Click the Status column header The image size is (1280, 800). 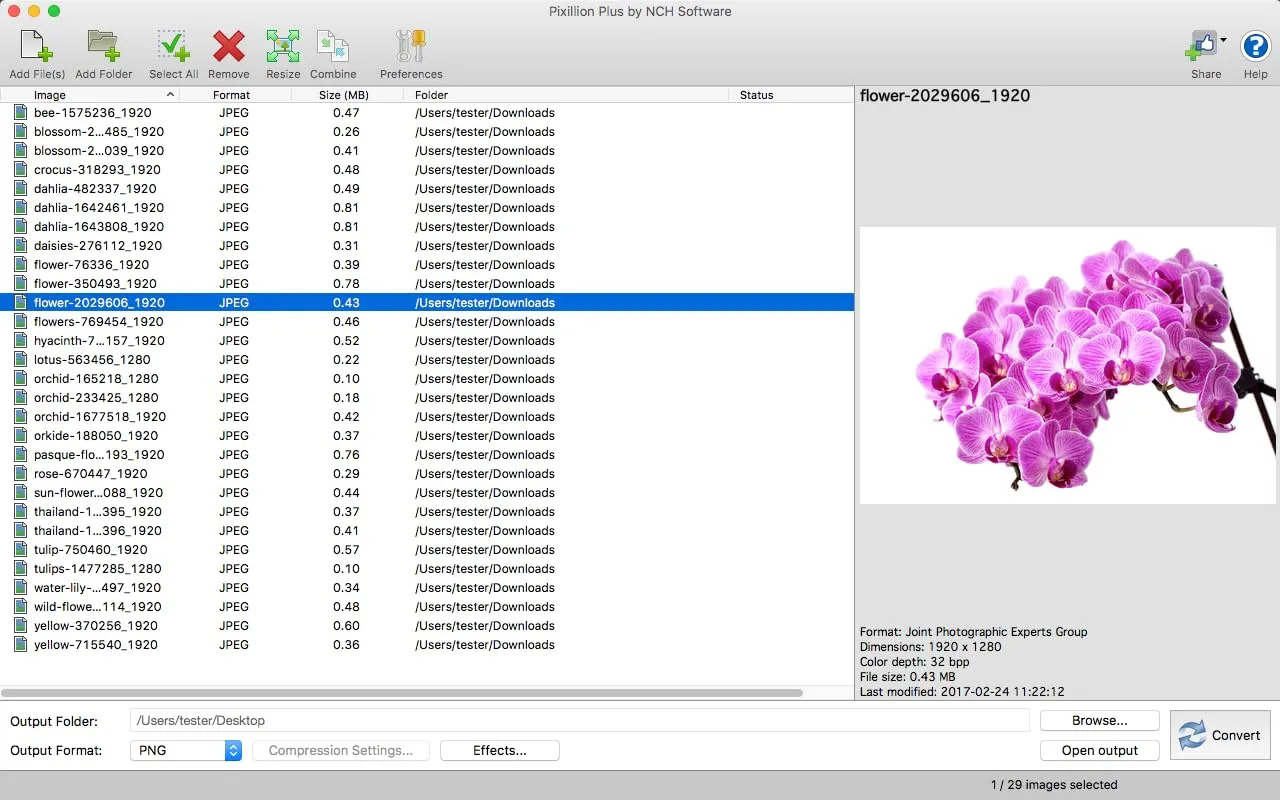pos(791,95)
